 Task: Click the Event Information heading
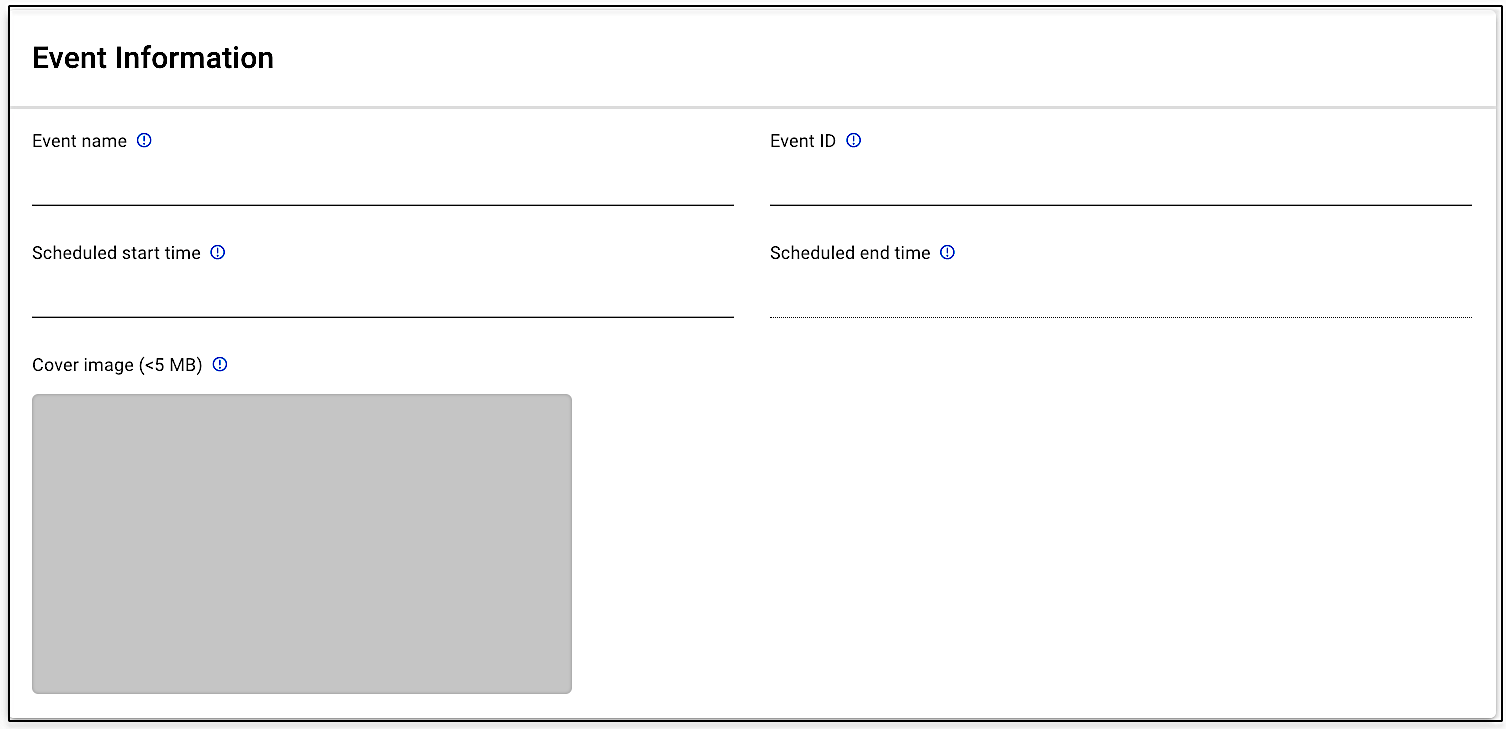pos(153,58)
